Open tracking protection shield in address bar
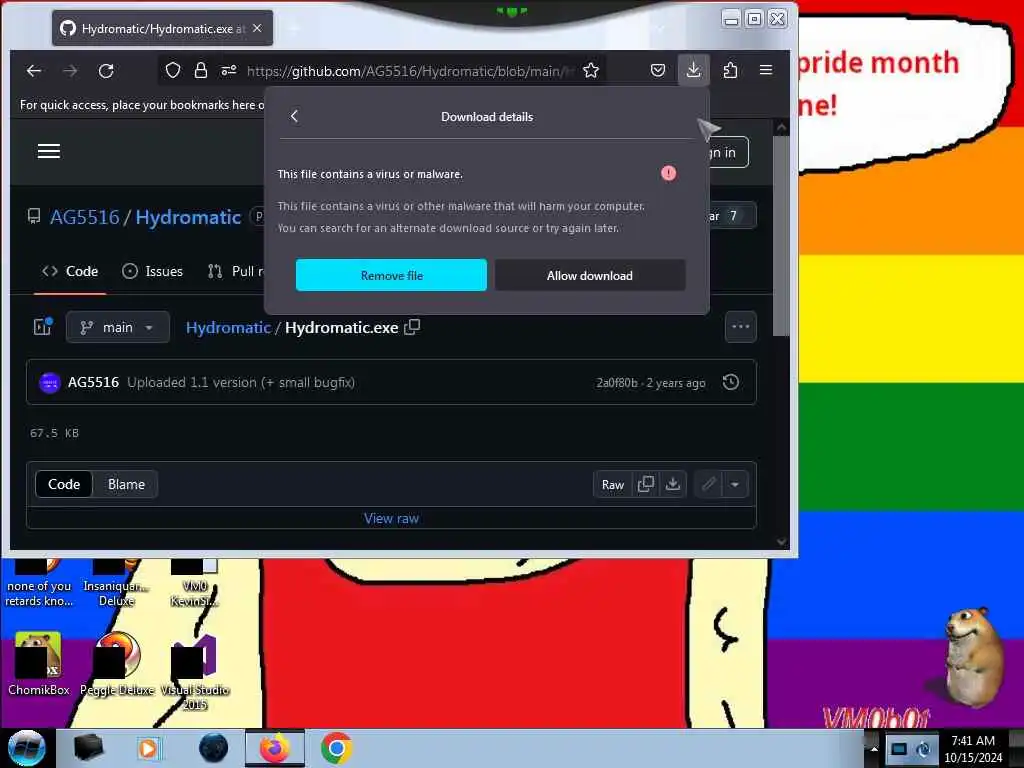Image resolution: width=1024 pixels, height=768 pixels. (172, 71)
